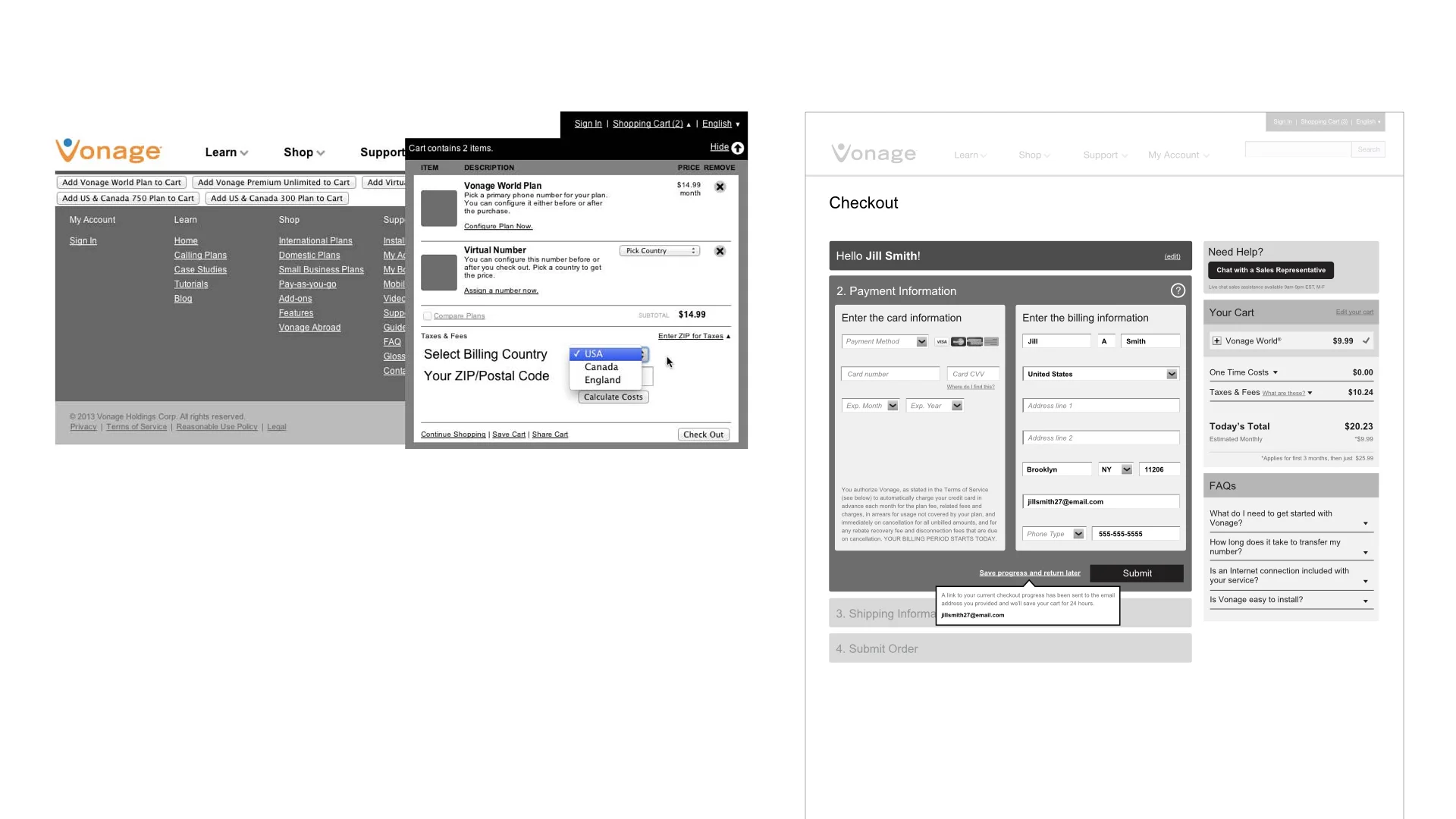Expand 'Is Vonage easy to install?' FAQ

coord(1365,601)
